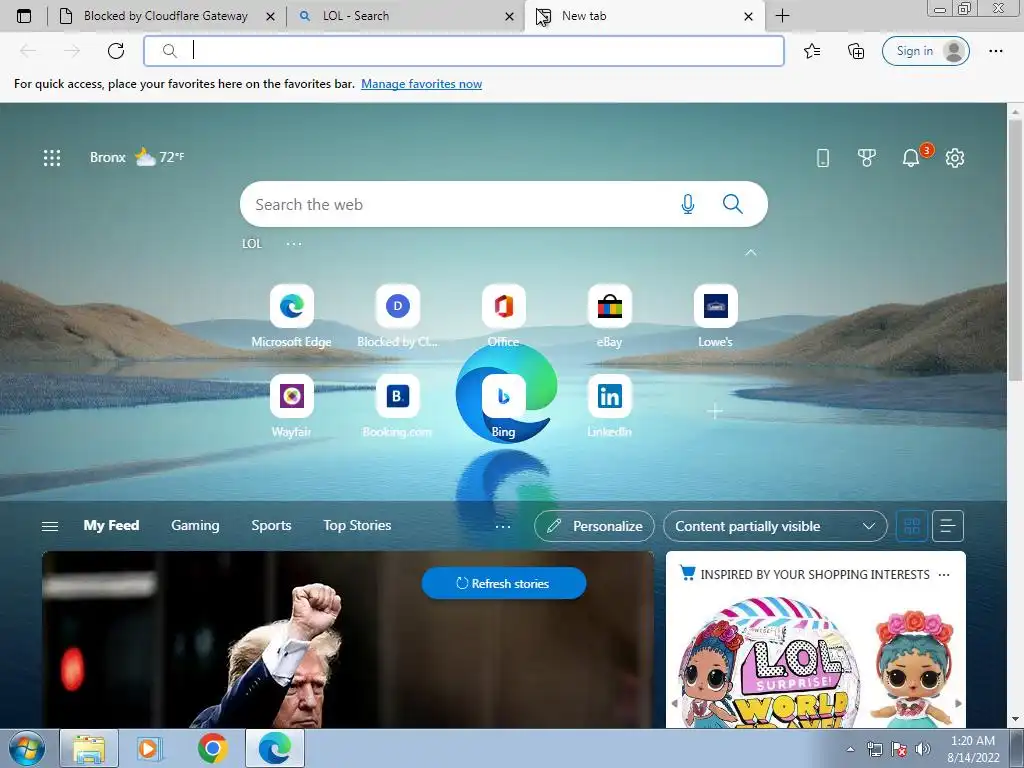Click the address bar input
This screenshot has height=768, width=1024.
464,51
